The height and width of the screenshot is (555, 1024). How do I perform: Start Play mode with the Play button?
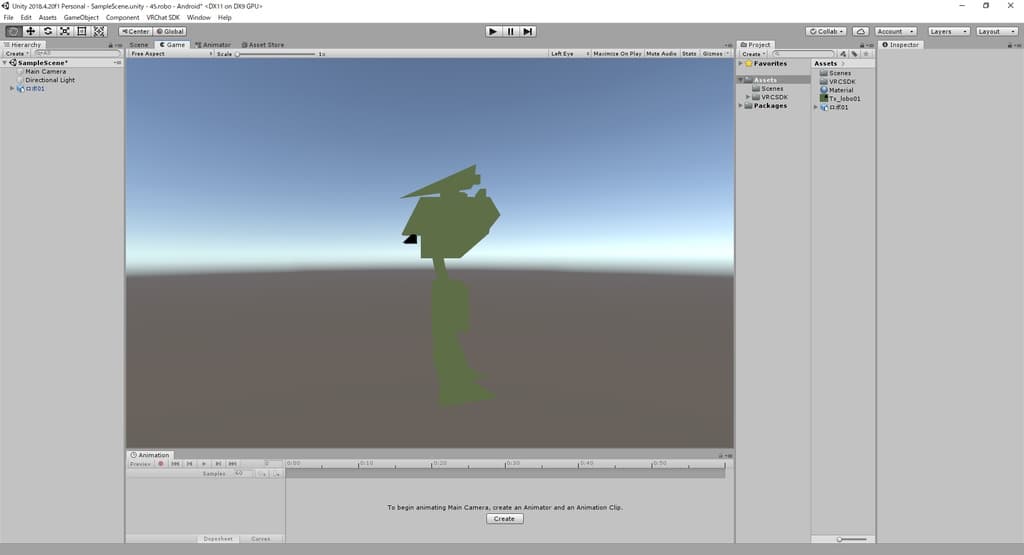tap(493, 31)
